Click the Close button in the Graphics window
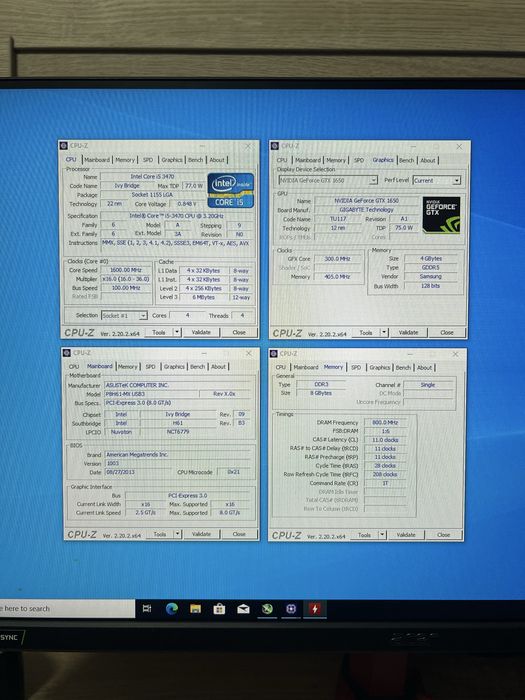 [447, 333]
